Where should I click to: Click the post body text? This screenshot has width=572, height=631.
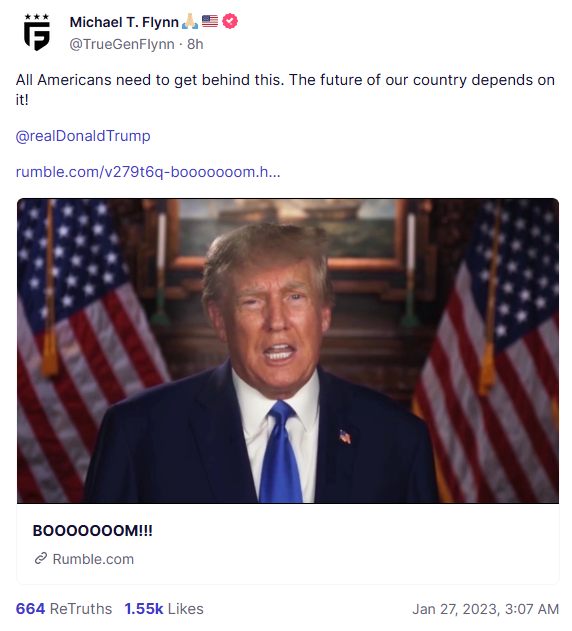[285, 89]
